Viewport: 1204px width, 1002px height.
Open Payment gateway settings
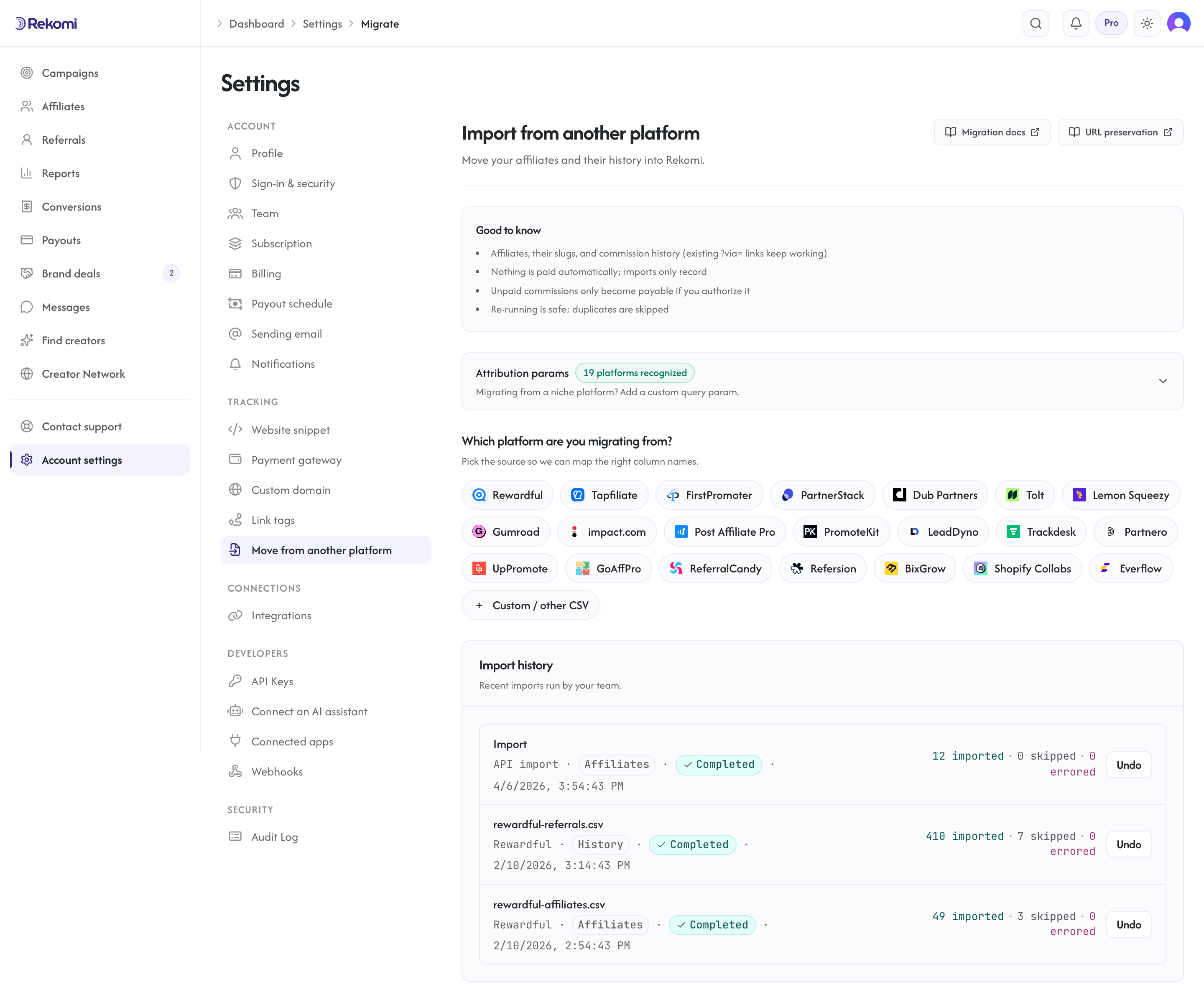(x=326, y=460)
